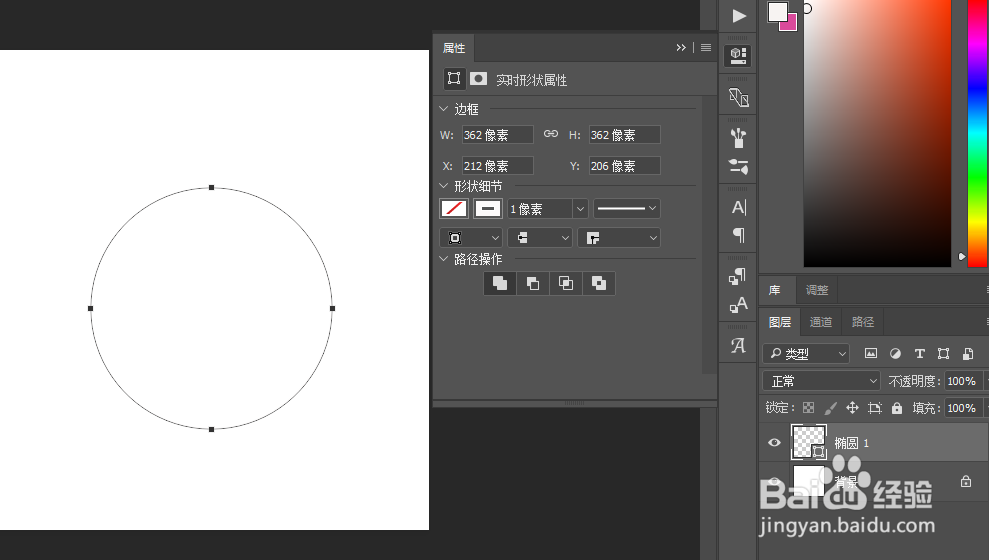Switch to the 调整 tab
989x560 pixels.
point(817,290)
